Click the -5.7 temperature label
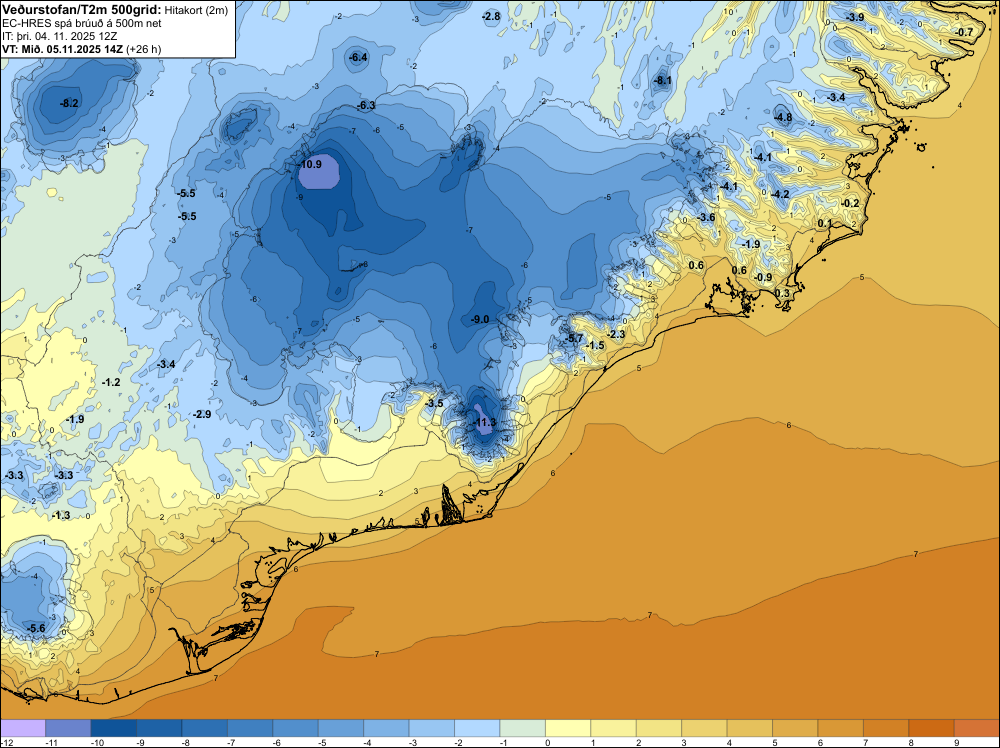Image resolution: width=1000 pixels, height=748 pixels. click(x=574, y=338)
